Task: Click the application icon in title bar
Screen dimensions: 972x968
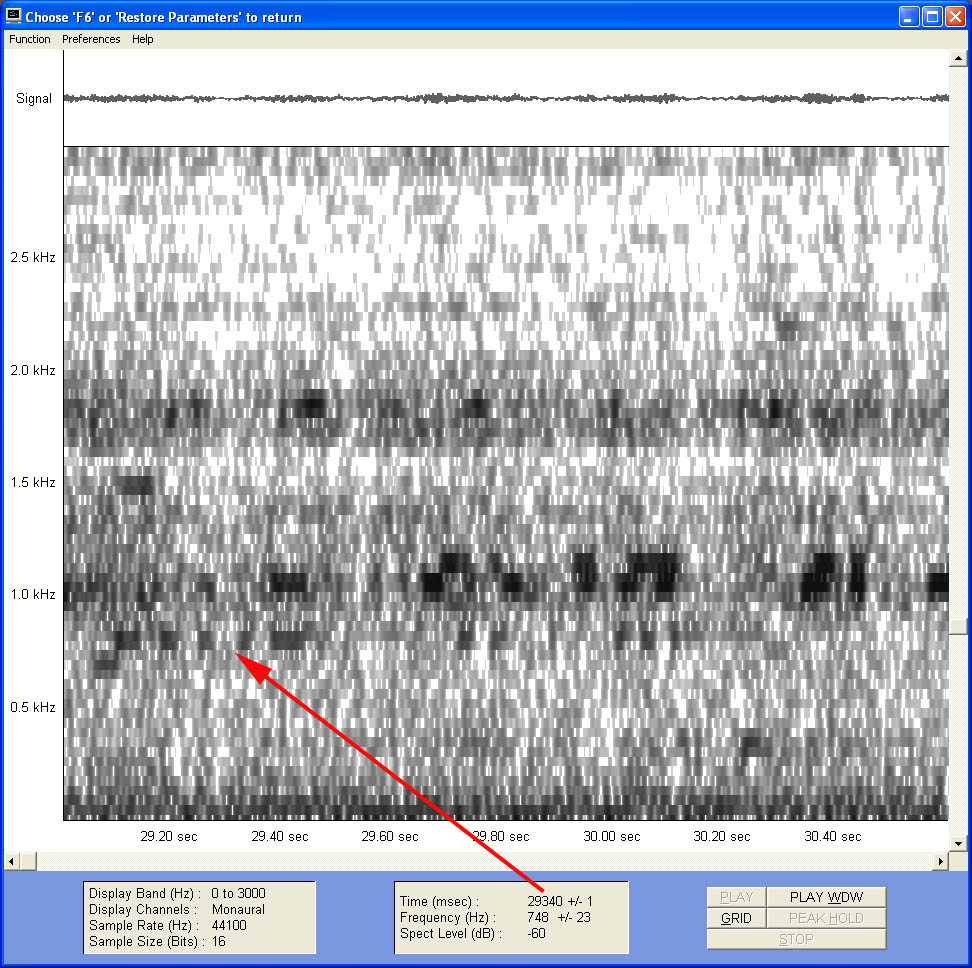Action: coord(14,16)
